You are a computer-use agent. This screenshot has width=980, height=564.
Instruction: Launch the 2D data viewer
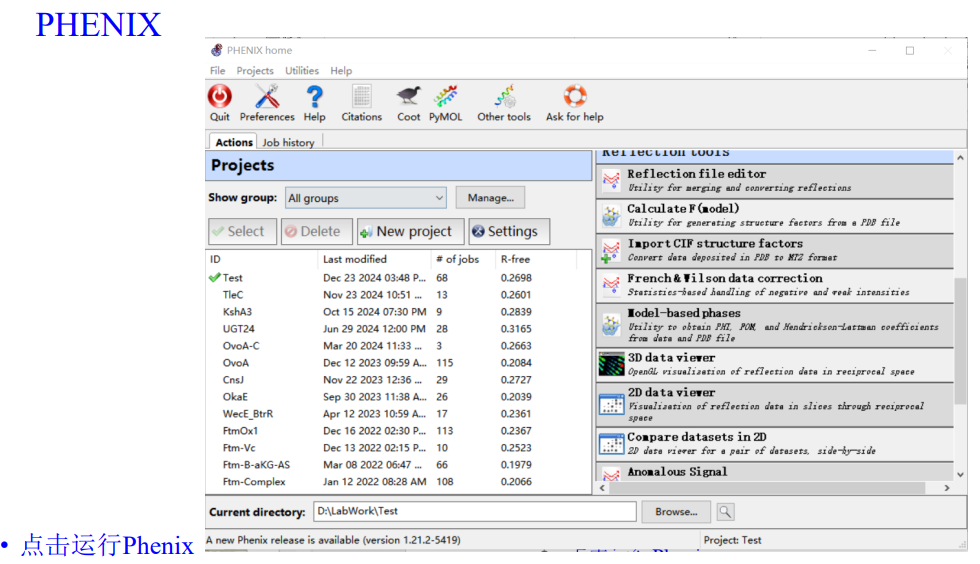point(775,405)
